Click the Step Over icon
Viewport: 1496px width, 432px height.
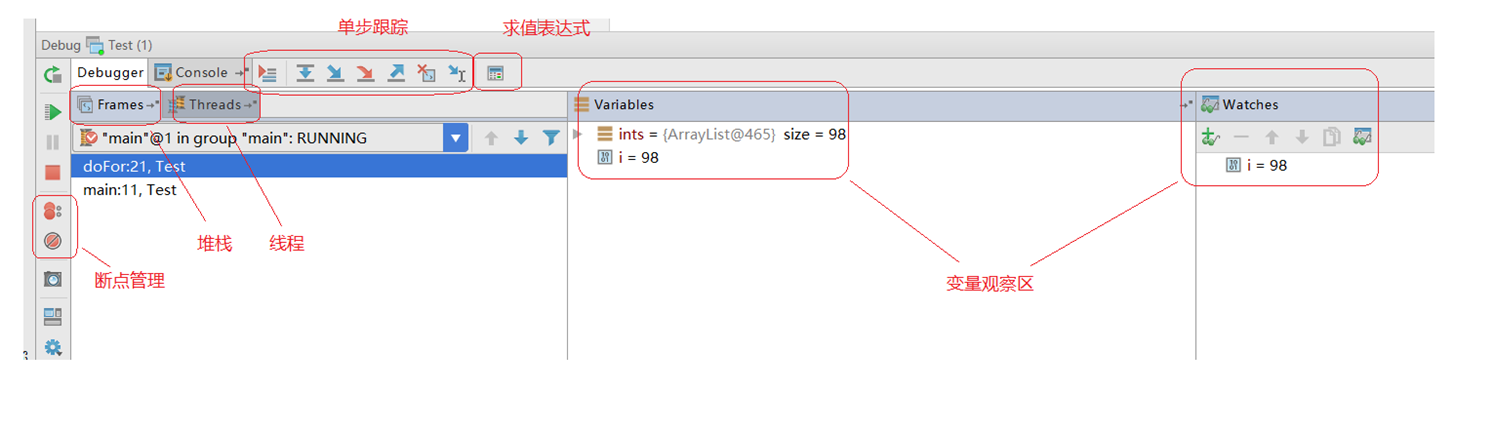click(x=305, y=73)
